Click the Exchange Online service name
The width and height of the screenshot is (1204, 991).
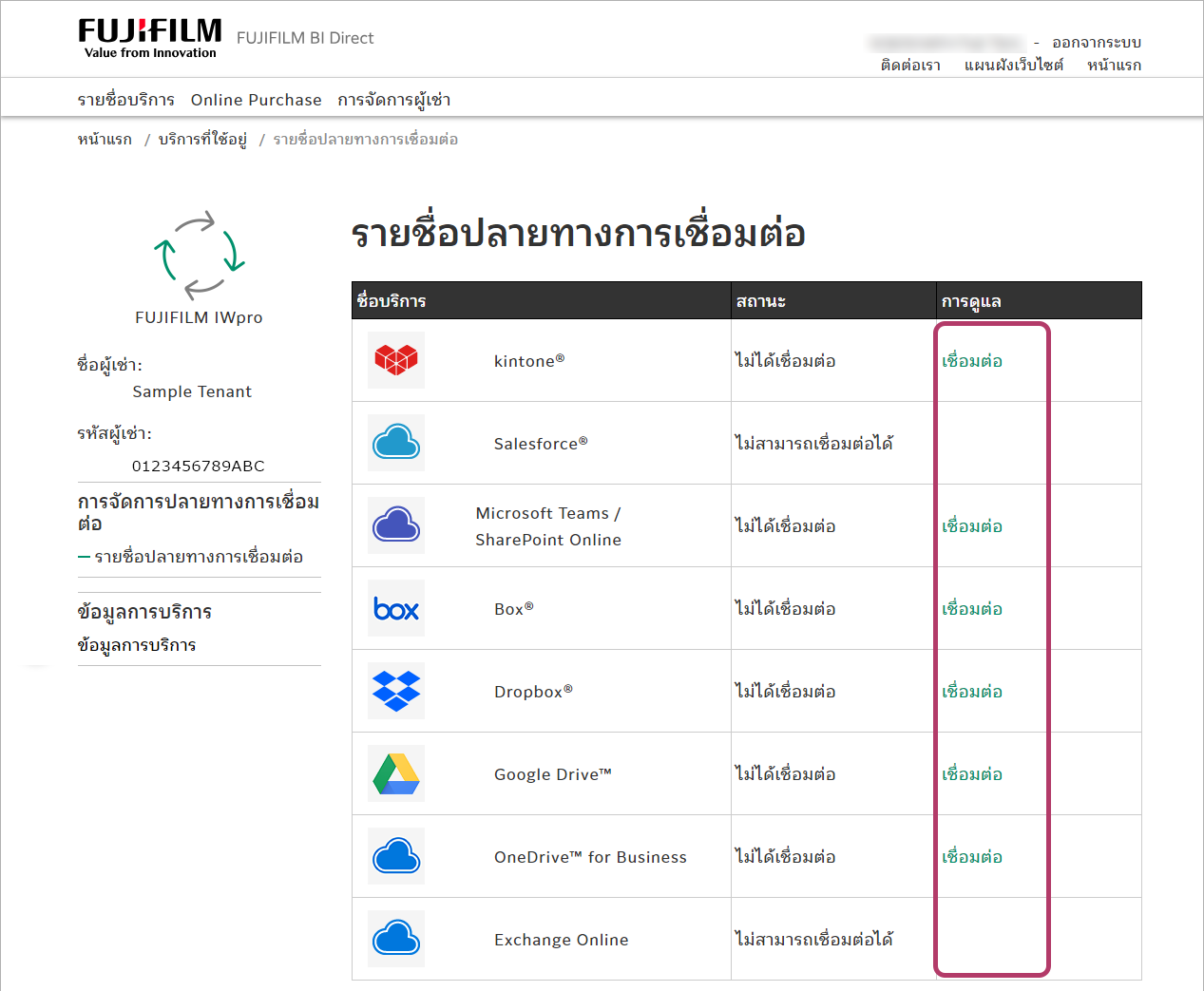point(562,940)
